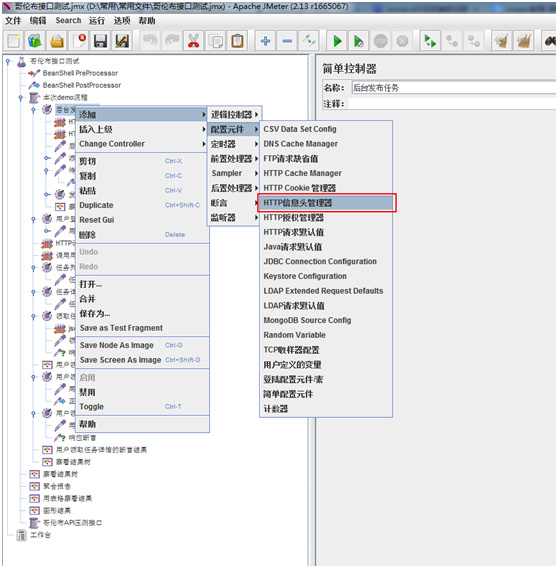Image resolution: width=558 pixels, height=568 pixels.
Task: Select the 聚合报告 tree node
Action: pyautogui.click(x=57, y=486)
